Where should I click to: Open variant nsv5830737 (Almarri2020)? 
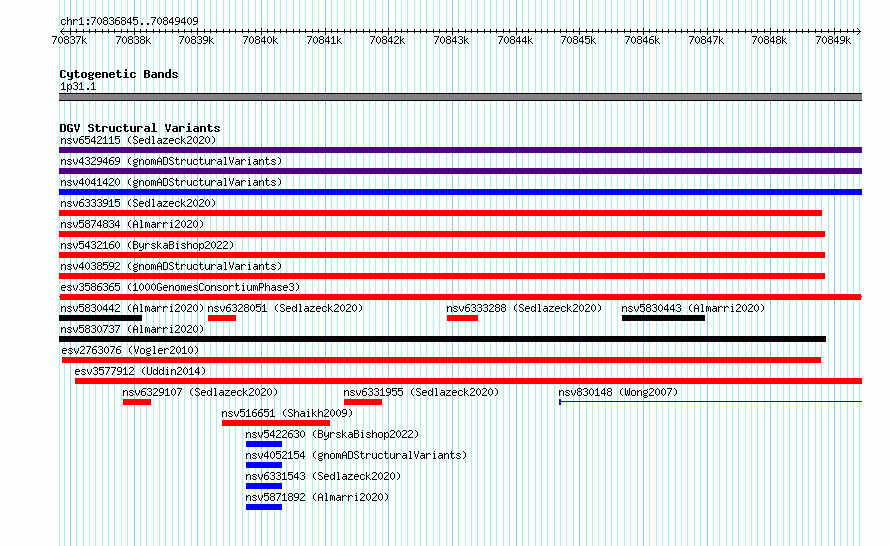[132, 329]
